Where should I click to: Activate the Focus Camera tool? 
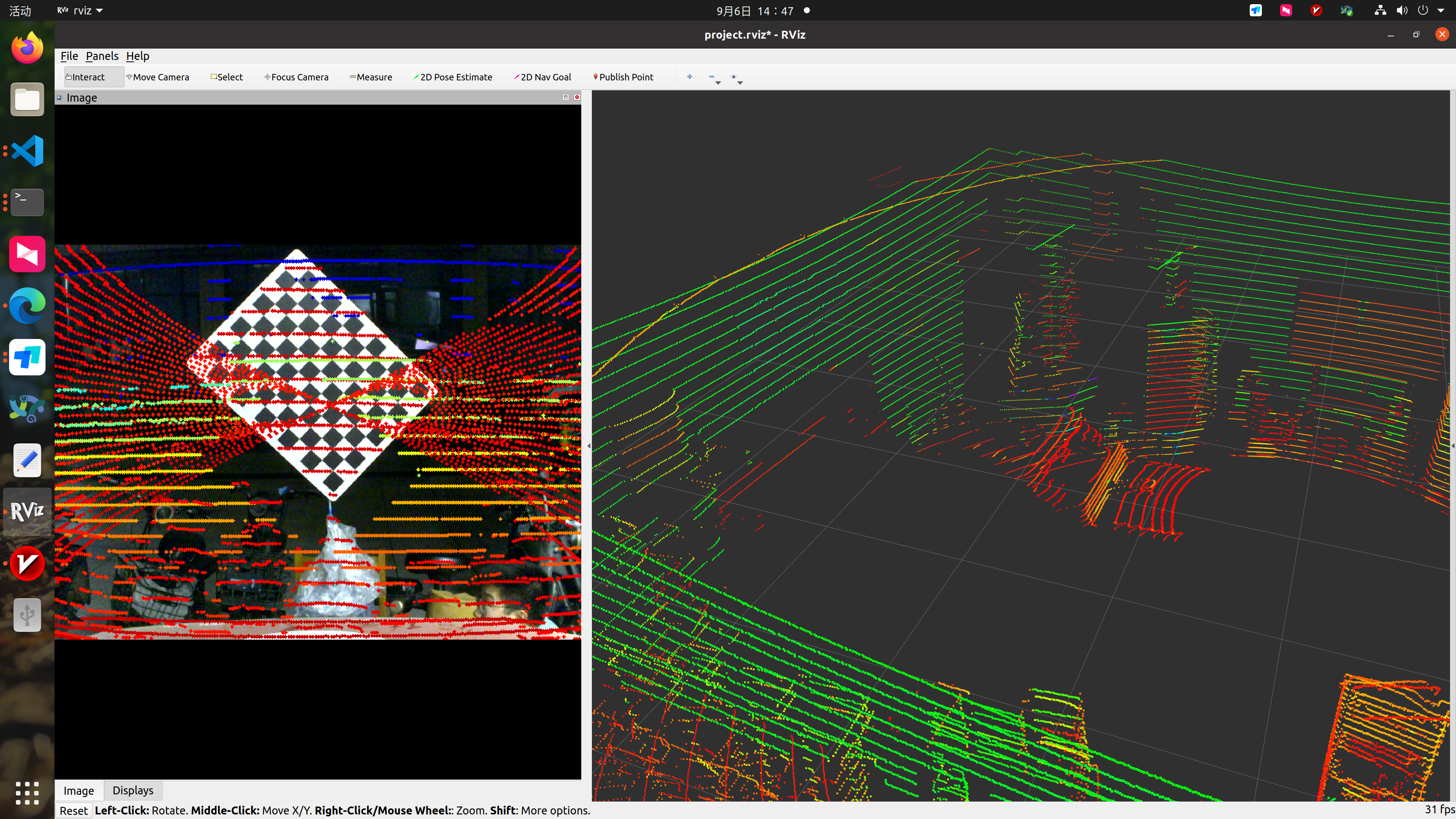coord(296,77)
